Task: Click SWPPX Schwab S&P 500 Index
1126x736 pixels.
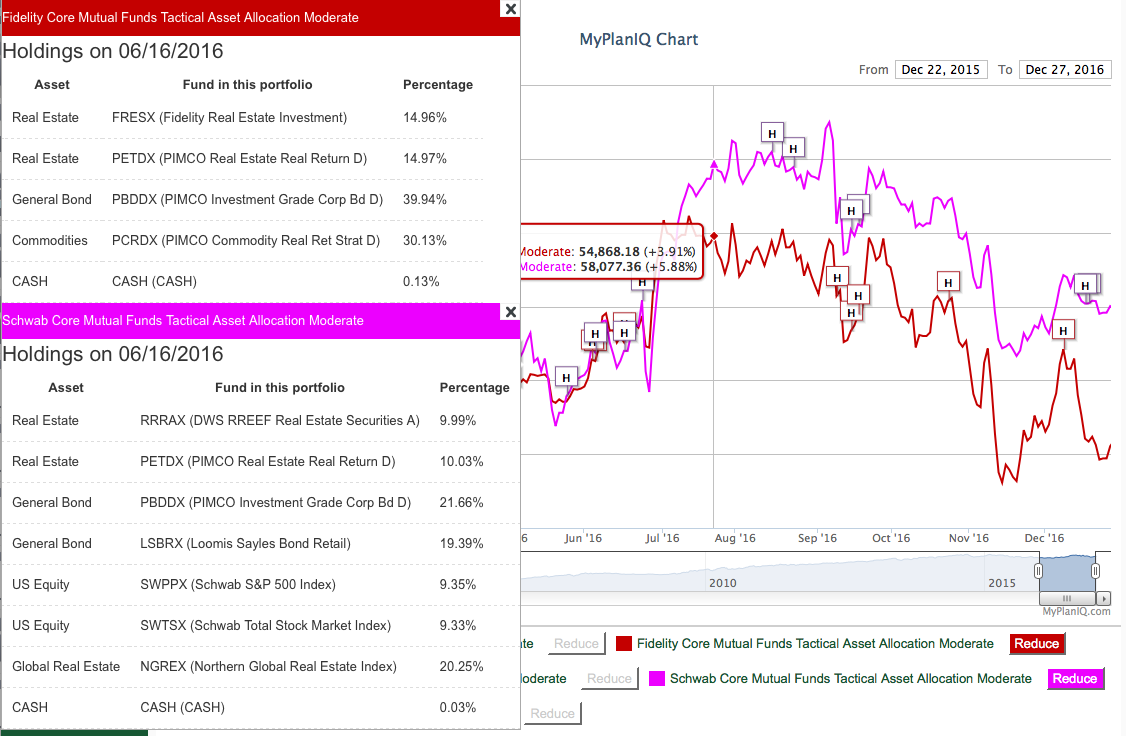Action: [x=238, y=584]
